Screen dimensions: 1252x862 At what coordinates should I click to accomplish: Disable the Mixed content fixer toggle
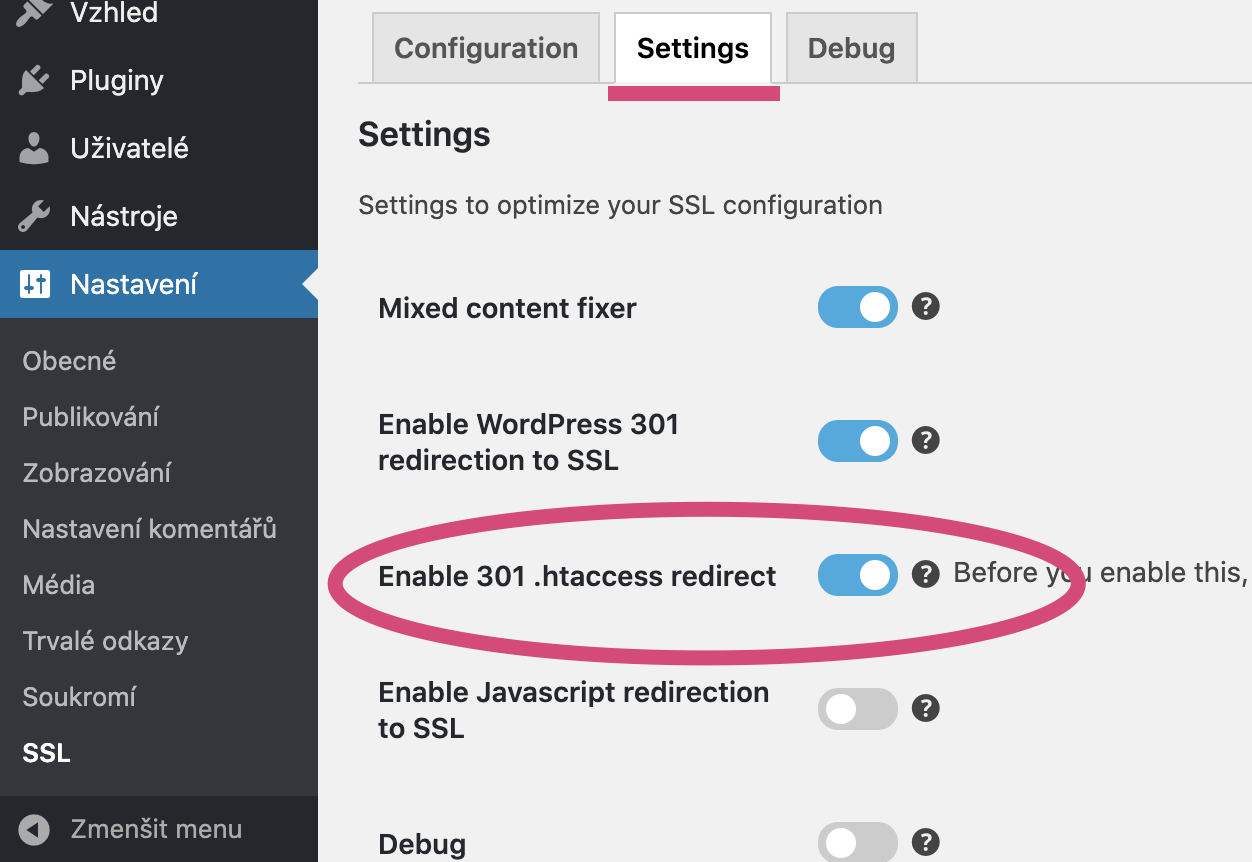pos(857,308)
